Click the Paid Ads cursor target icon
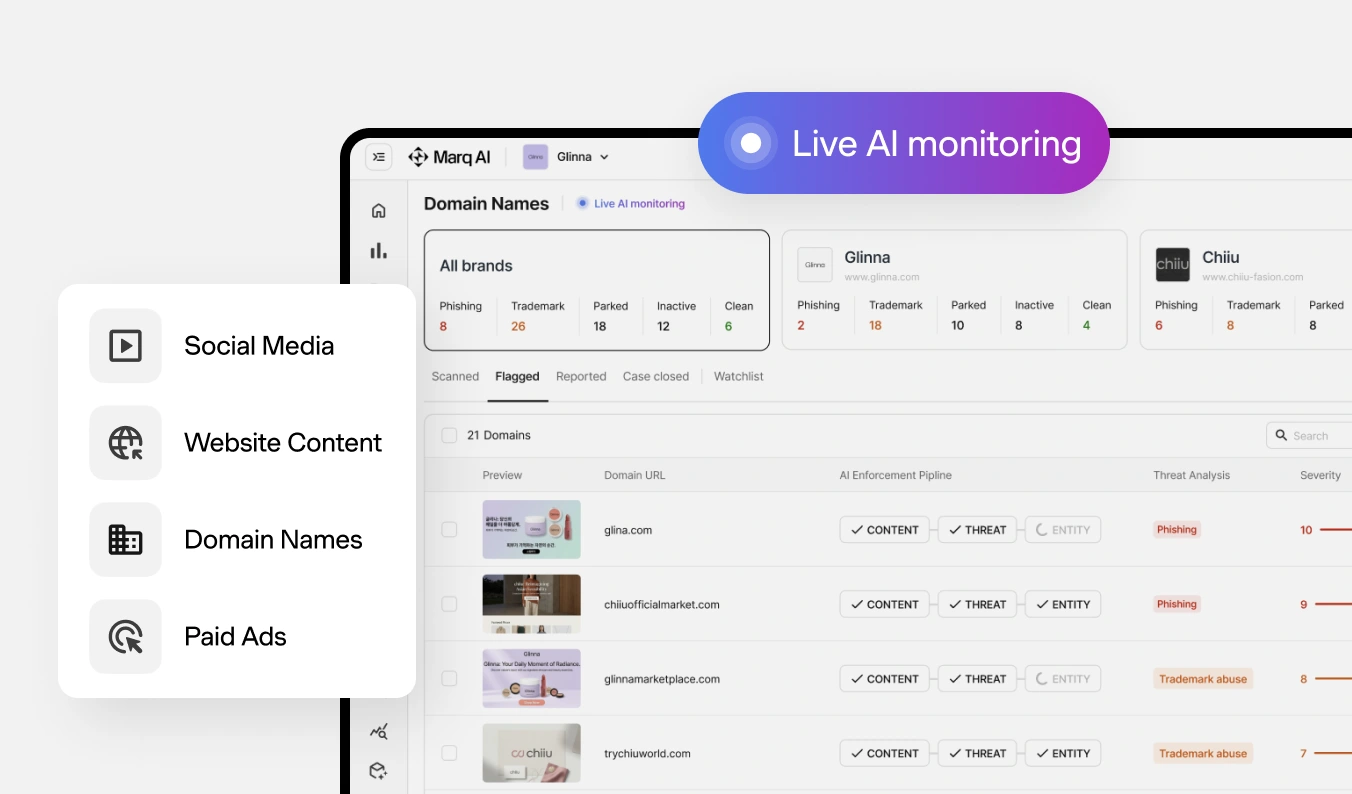Viewport: 1352px width, 794px height. (125, 637)
